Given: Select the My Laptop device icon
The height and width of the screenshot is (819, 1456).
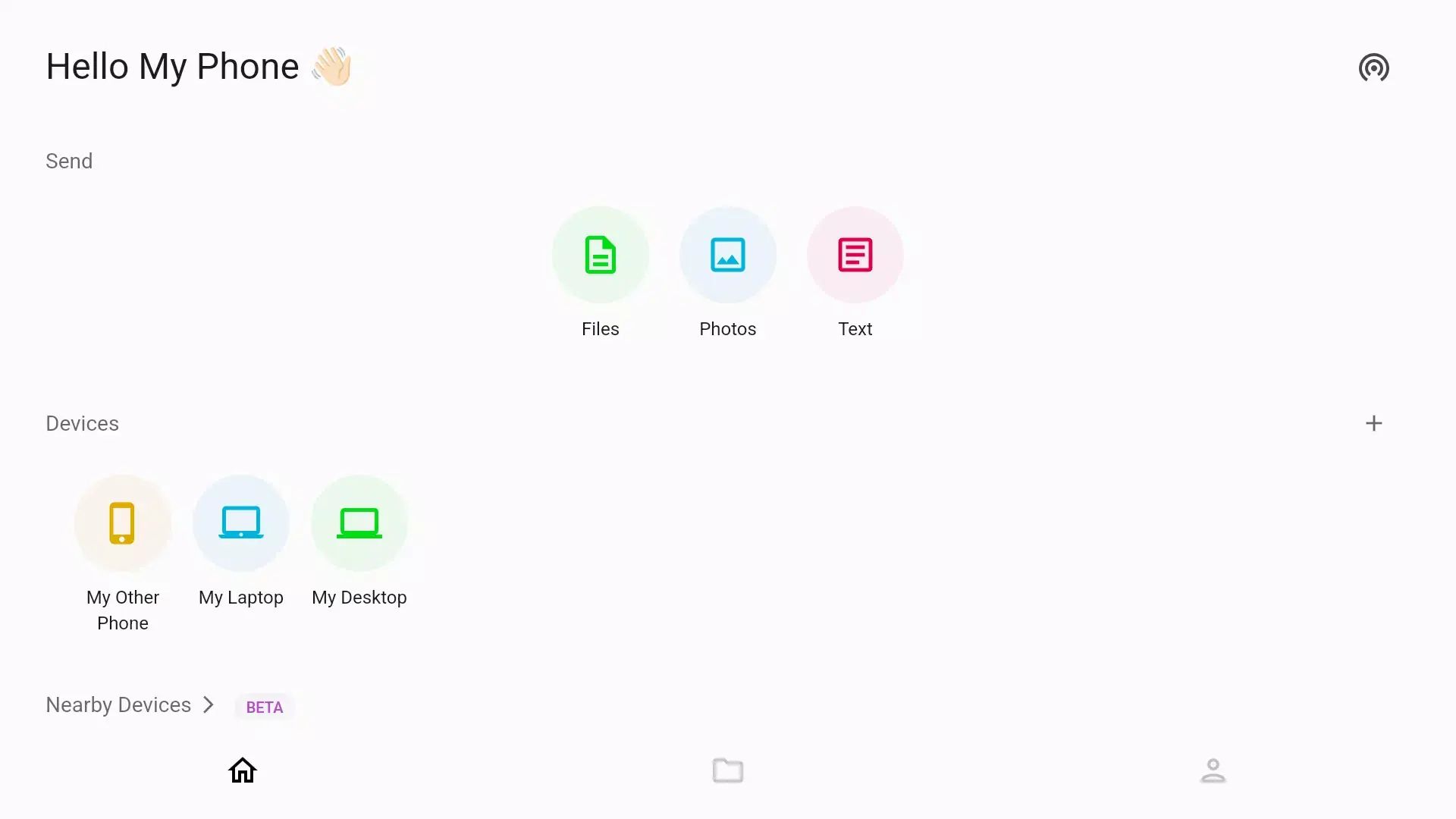Looking at the screenshot, I should pos(241,523).
